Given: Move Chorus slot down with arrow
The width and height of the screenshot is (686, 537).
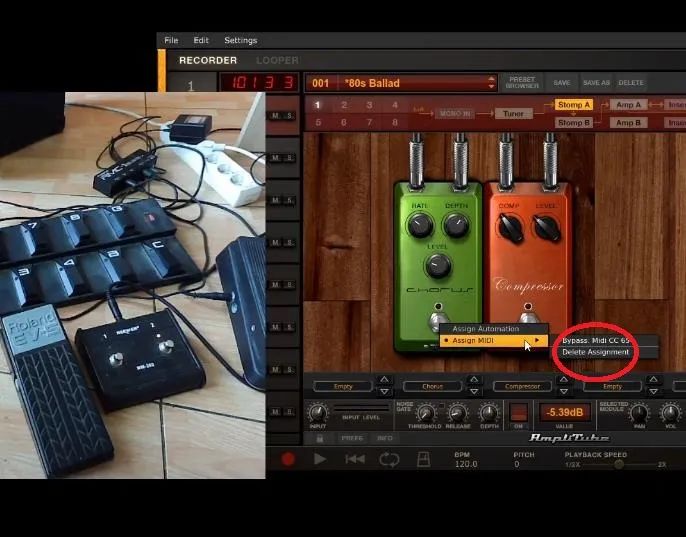Looking at the screenshot, I should click(x=474, y=391).
